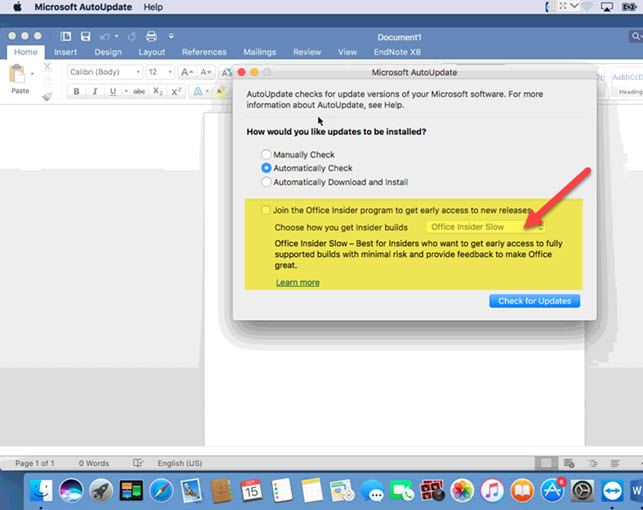Open the Apple menu
This screenshot has width=643, height=510.
click(17, 7)
